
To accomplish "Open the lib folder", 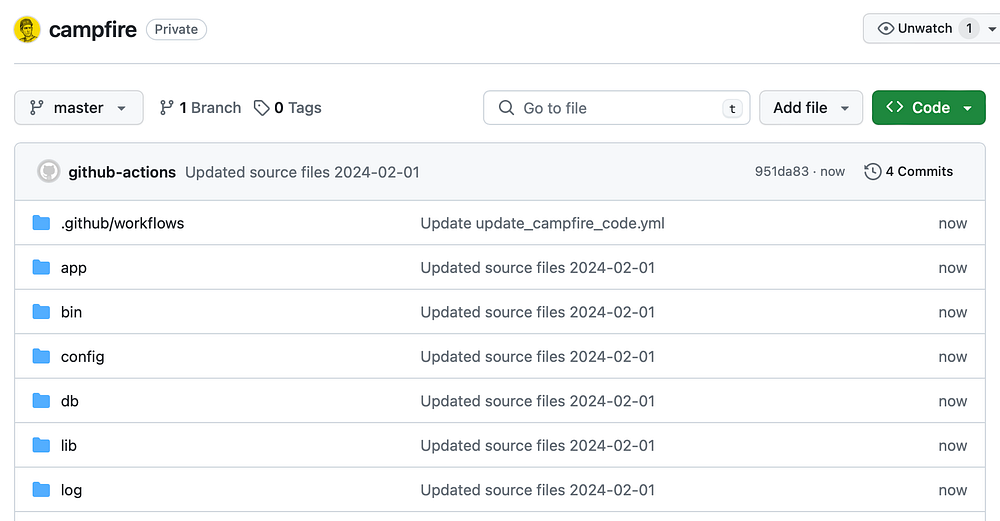I will [x=69, y=446].
